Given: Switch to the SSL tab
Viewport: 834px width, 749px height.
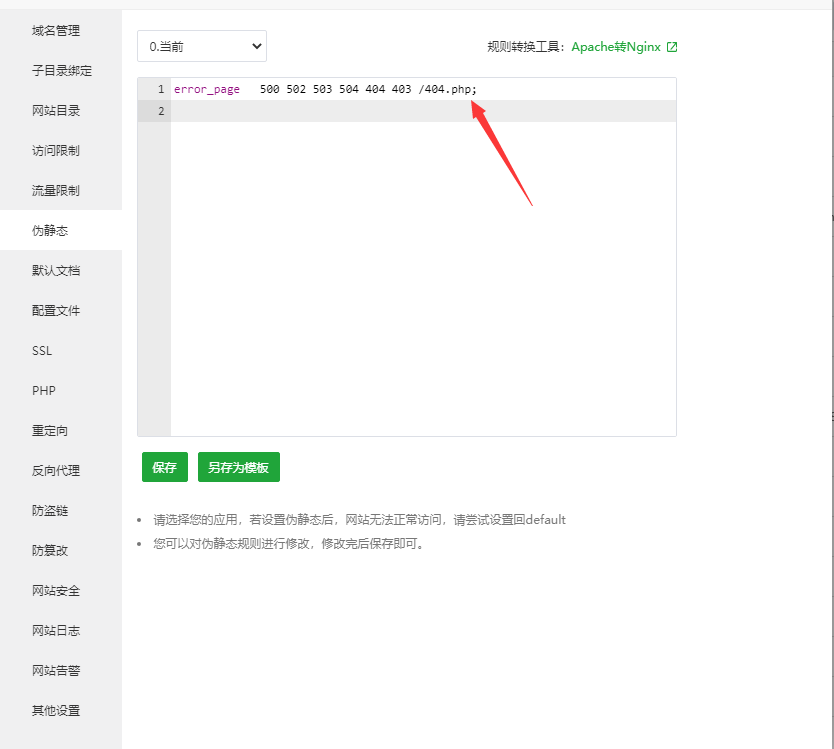Looking at the screenshot, I should [42, 351].
